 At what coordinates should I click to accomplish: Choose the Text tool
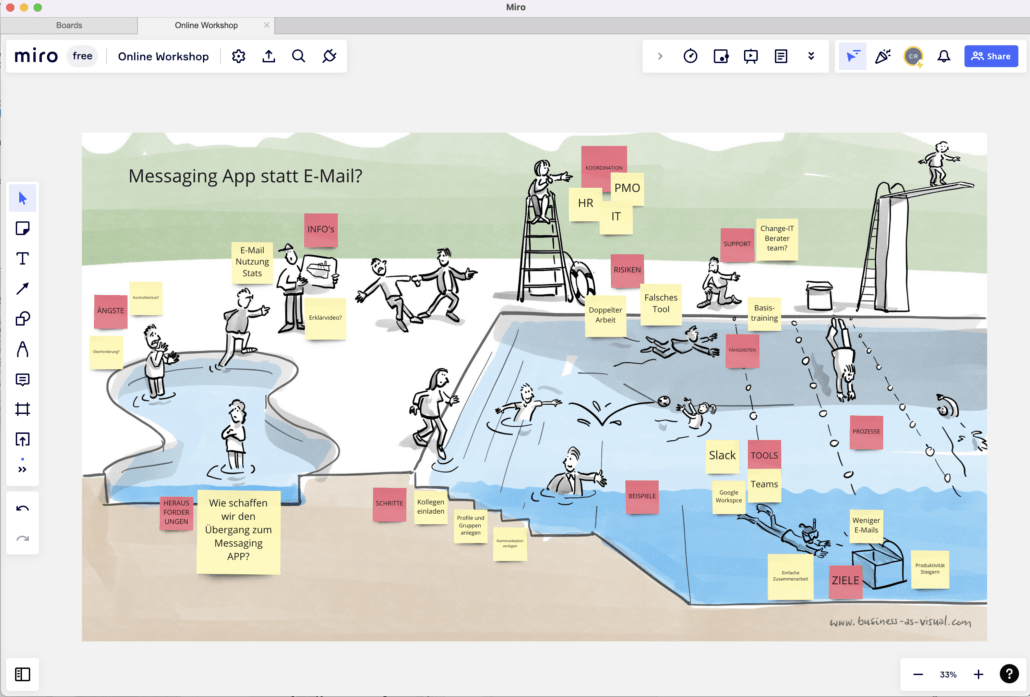tap(23, 258)
